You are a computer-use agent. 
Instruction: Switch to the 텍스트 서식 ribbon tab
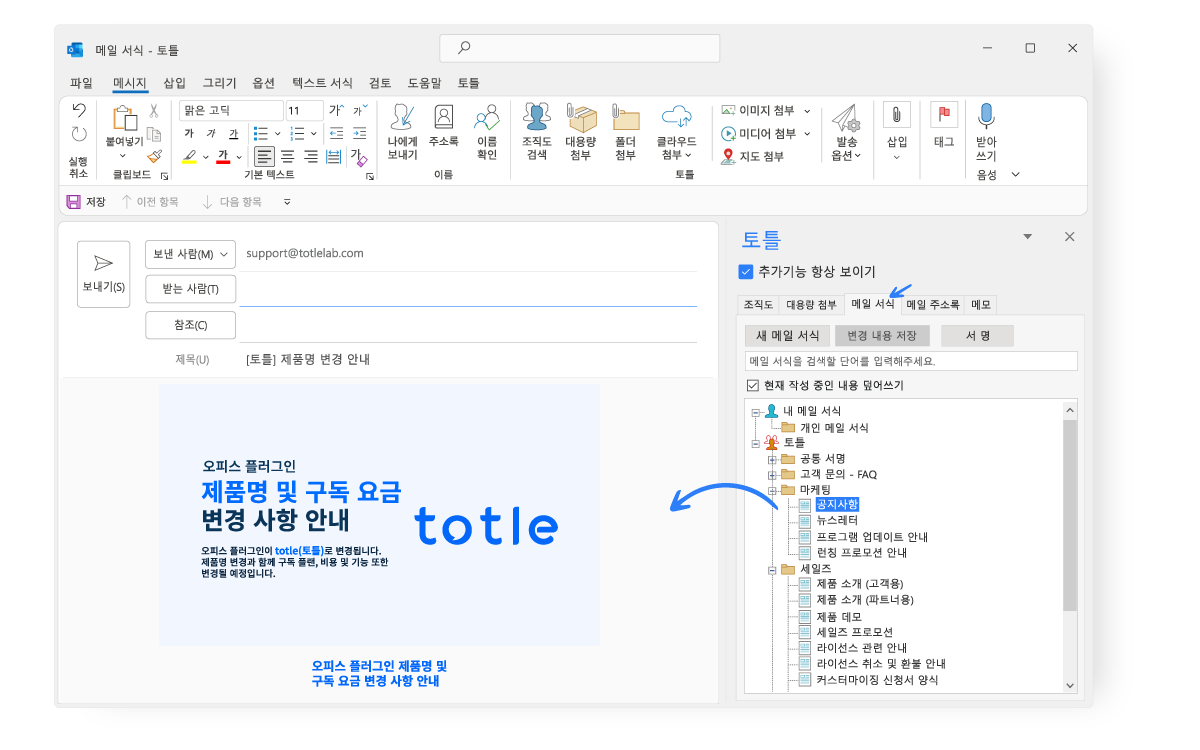click(322, 83)
